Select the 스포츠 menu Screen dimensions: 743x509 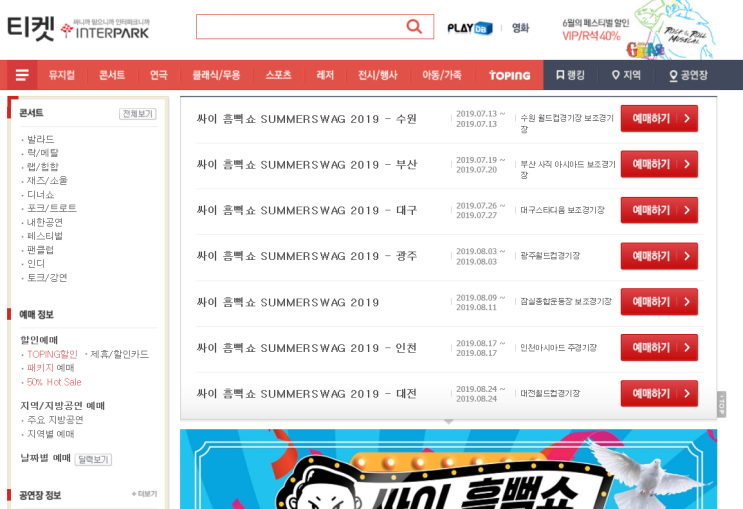(x=278, y=75)
